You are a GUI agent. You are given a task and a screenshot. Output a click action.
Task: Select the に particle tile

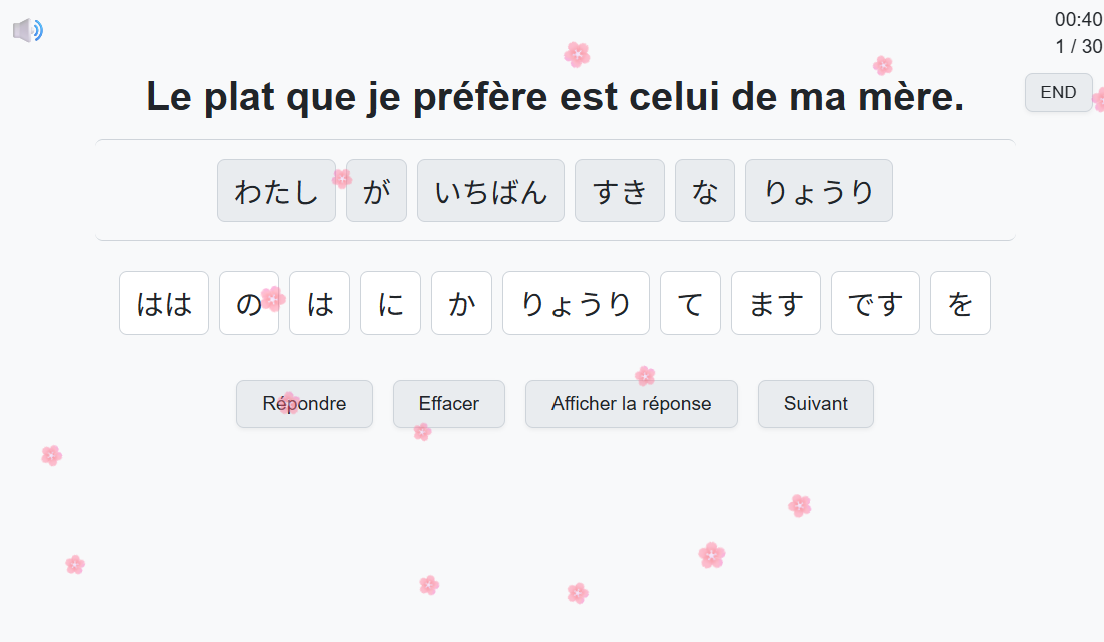pos(390,303)
